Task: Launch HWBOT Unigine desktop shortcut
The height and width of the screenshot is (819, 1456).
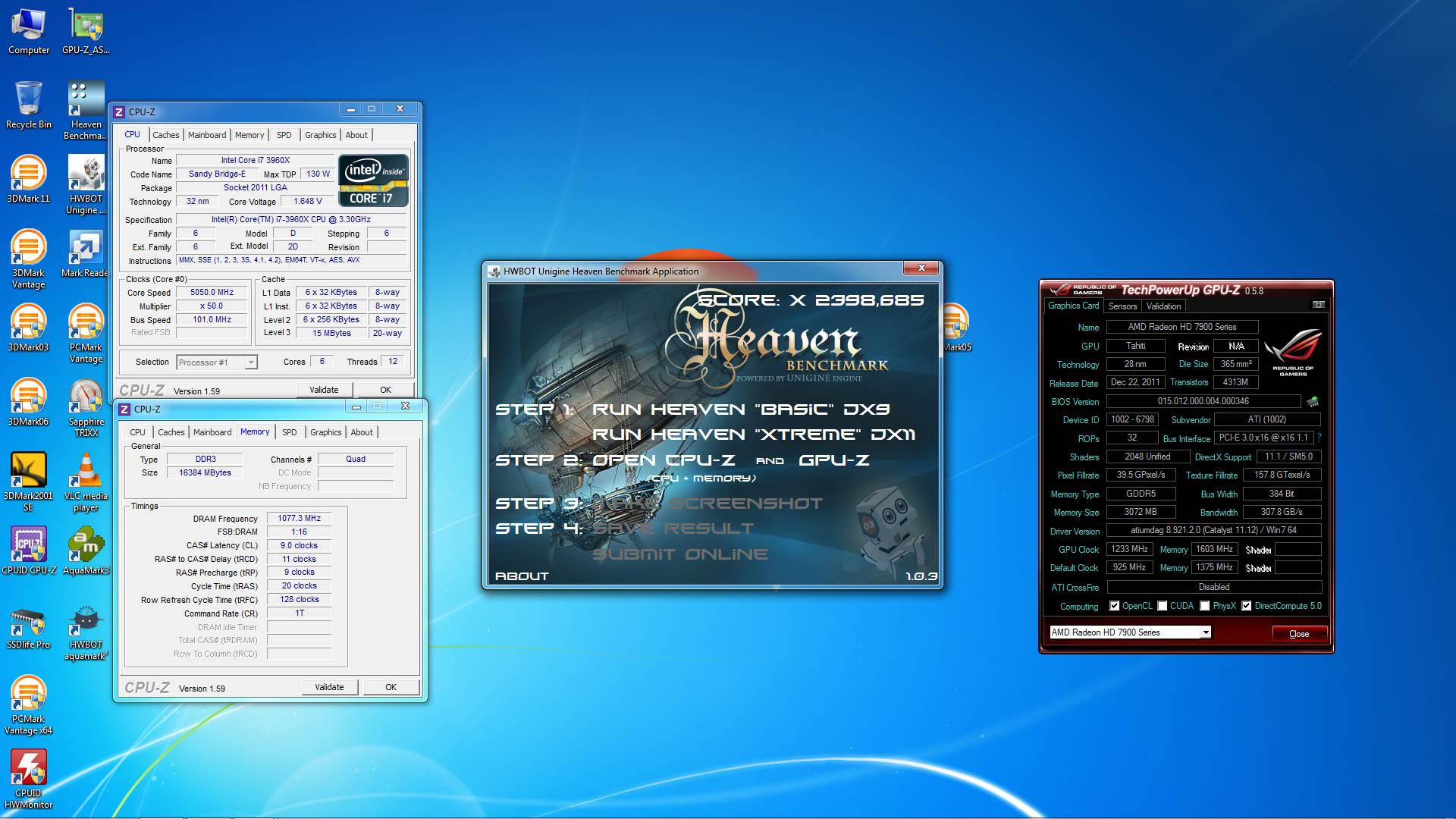Action: click(x=86, y=185)
